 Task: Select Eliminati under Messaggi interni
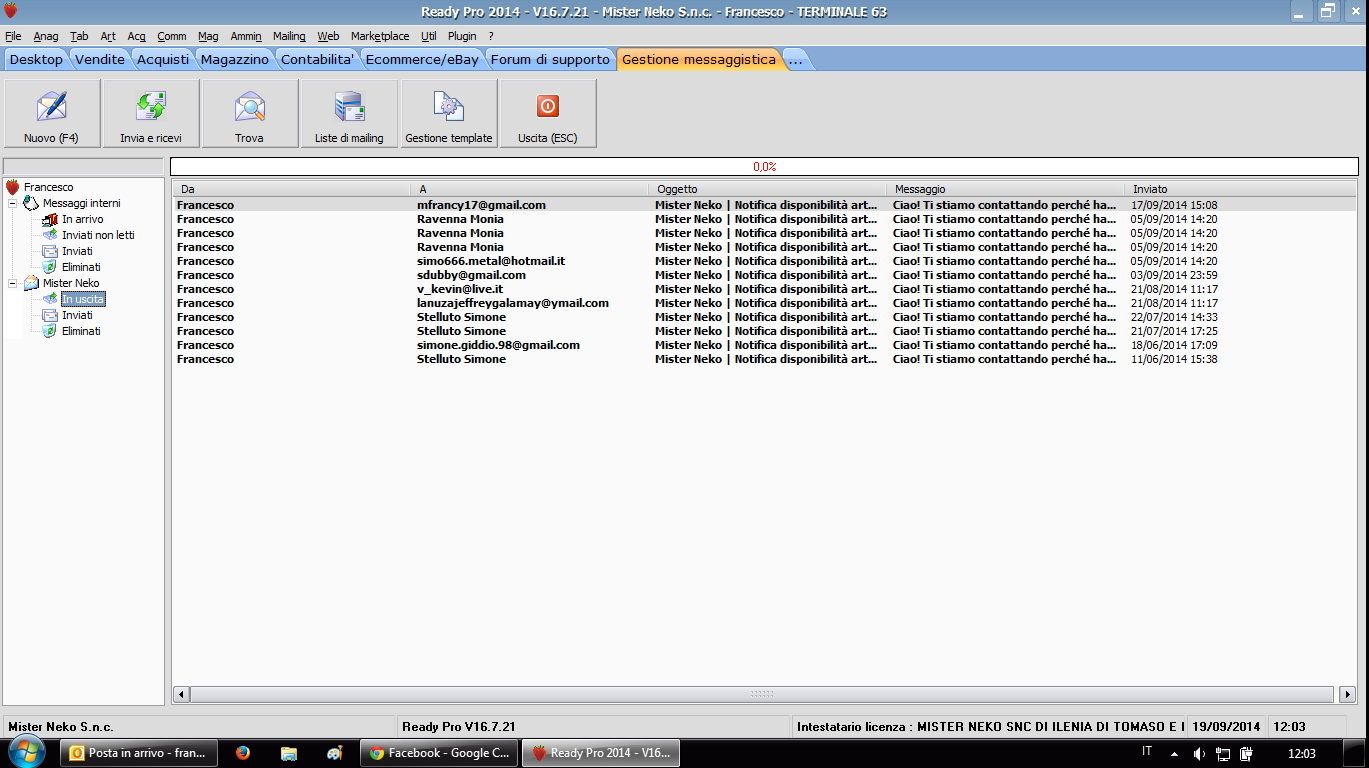tap(81, 267)
